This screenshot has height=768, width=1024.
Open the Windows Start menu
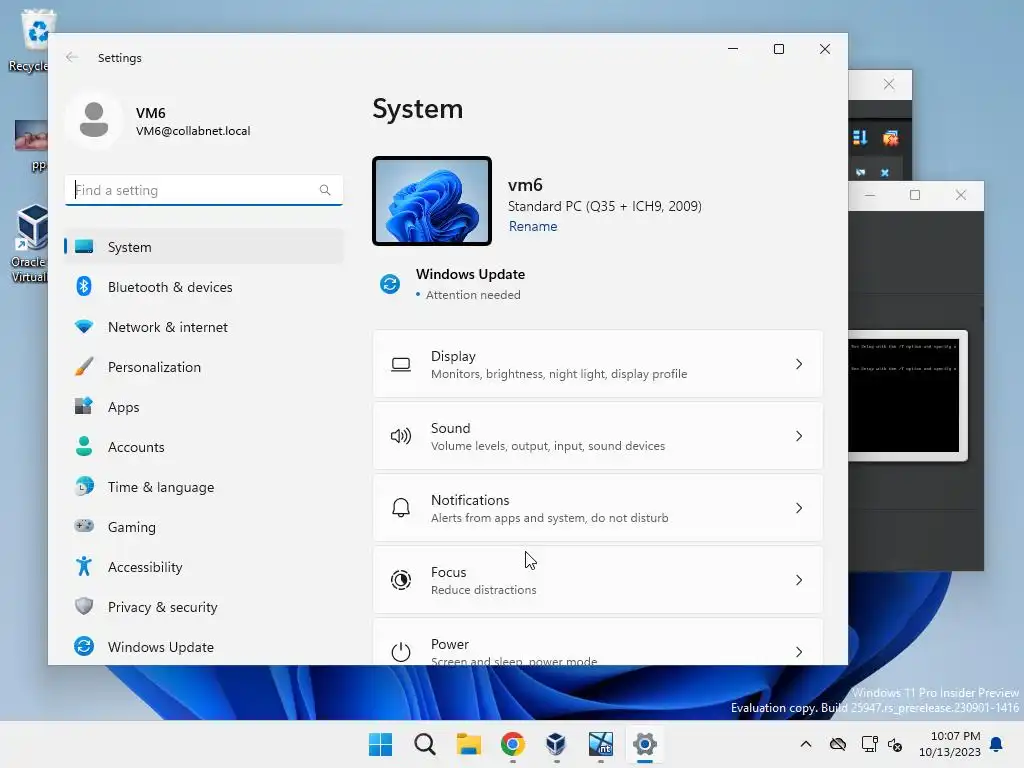[380, 744]
